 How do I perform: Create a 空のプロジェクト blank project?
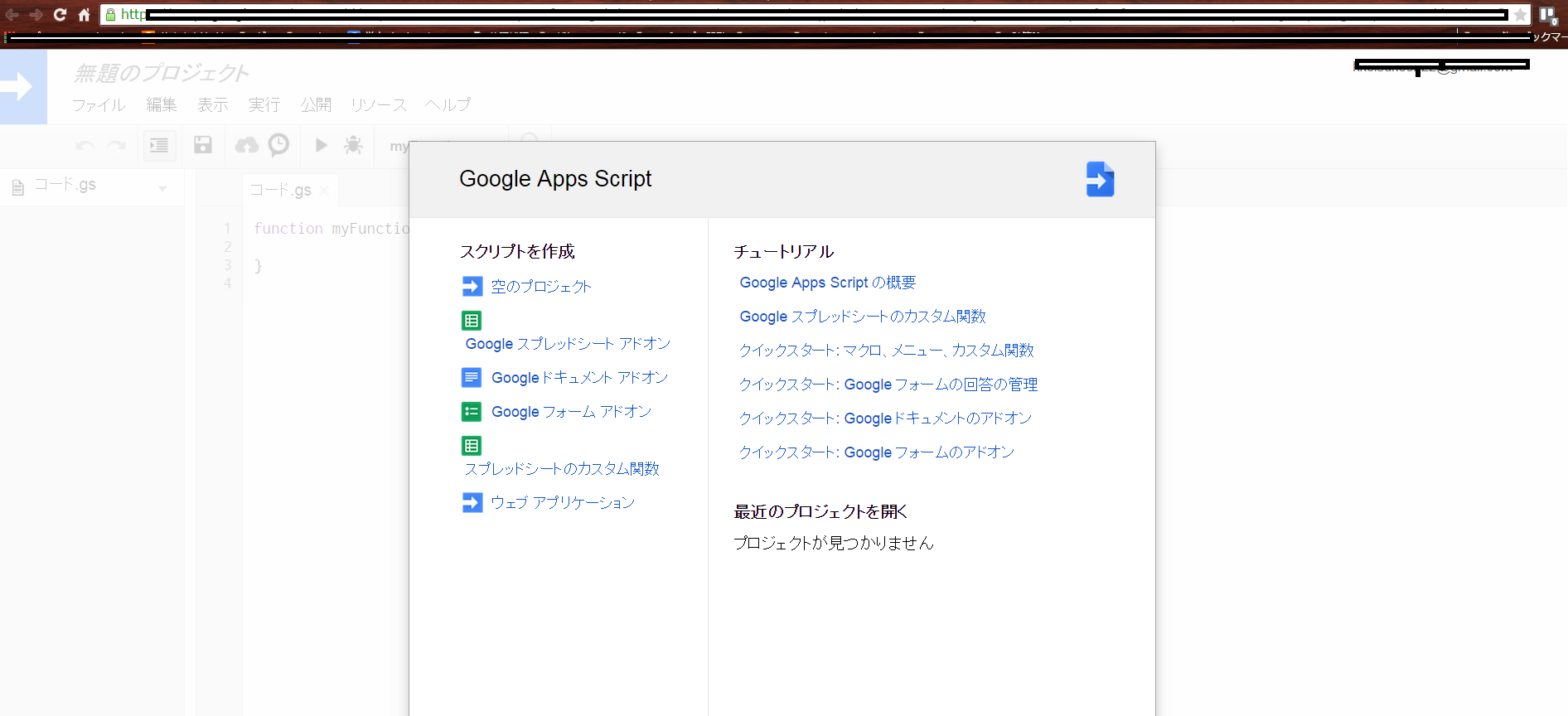click(x=540, y=287)
